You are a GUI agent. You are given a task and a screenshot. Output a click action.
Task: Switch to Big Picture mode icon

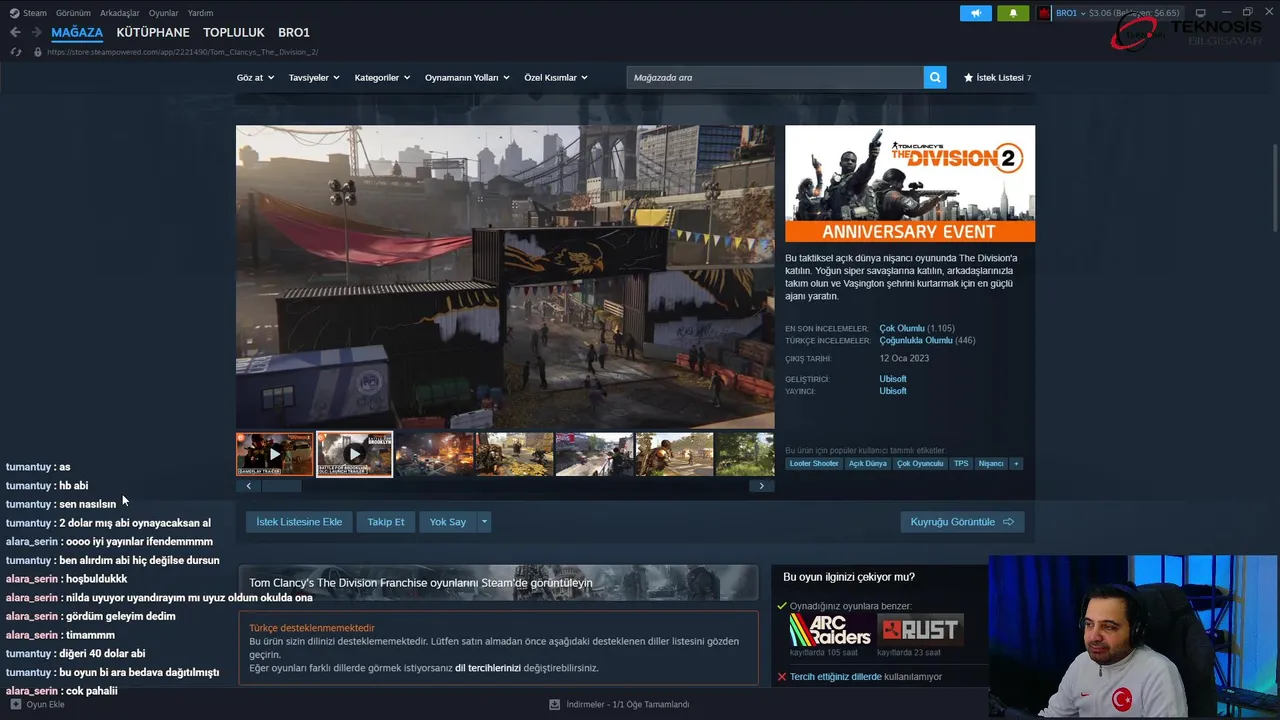(1200, 13)
